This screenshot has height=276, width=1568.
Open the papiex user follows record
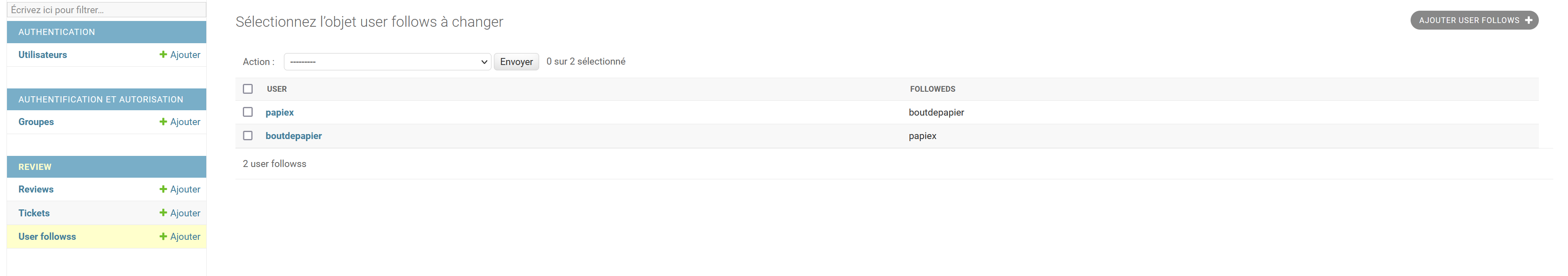coord(280,112)
